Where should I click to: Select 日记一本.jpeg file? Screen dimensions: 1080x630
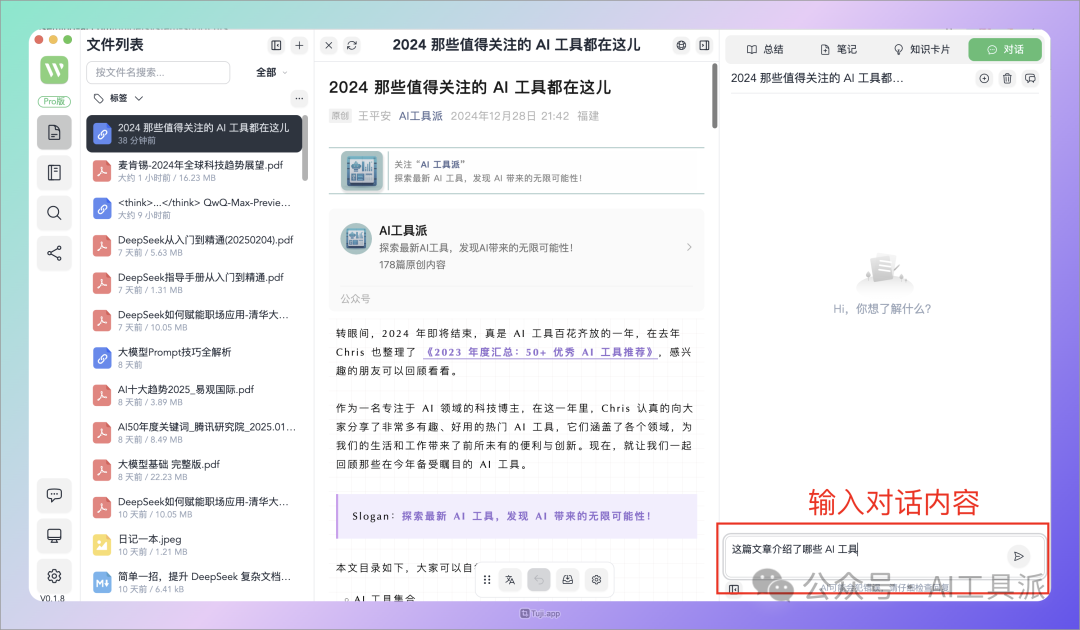pyautogui.click(x=194, y=545)
